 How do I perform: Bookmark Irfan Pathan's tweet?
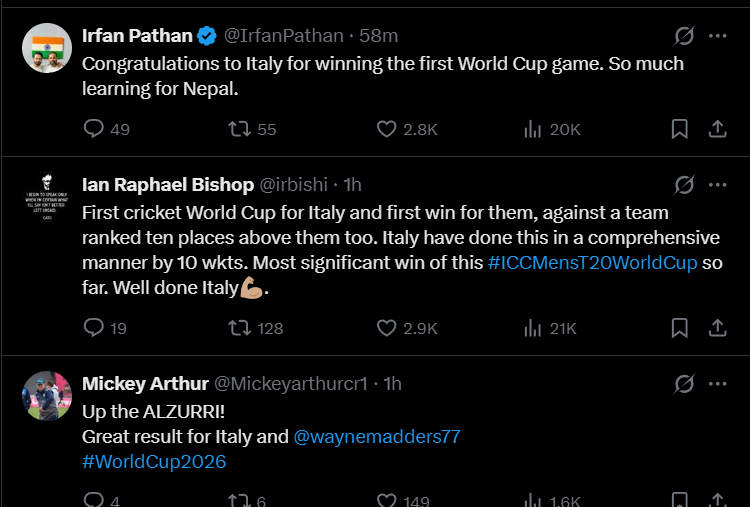click(679, 128)
